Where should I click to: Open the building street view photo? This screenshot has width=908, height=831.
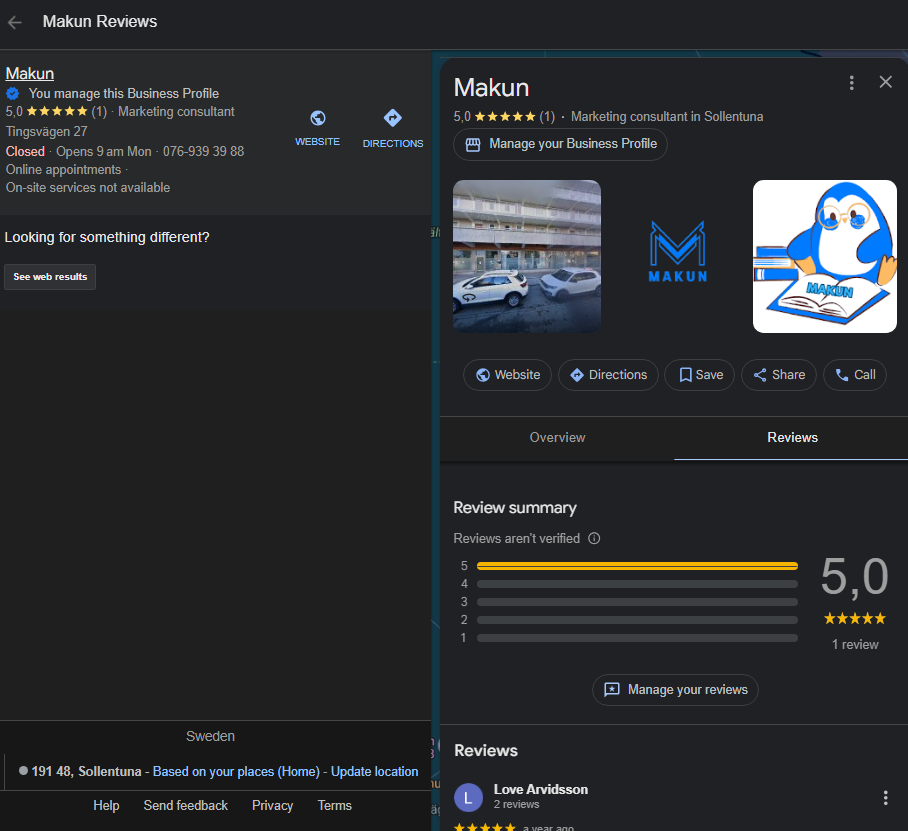[x=526, y=257]
